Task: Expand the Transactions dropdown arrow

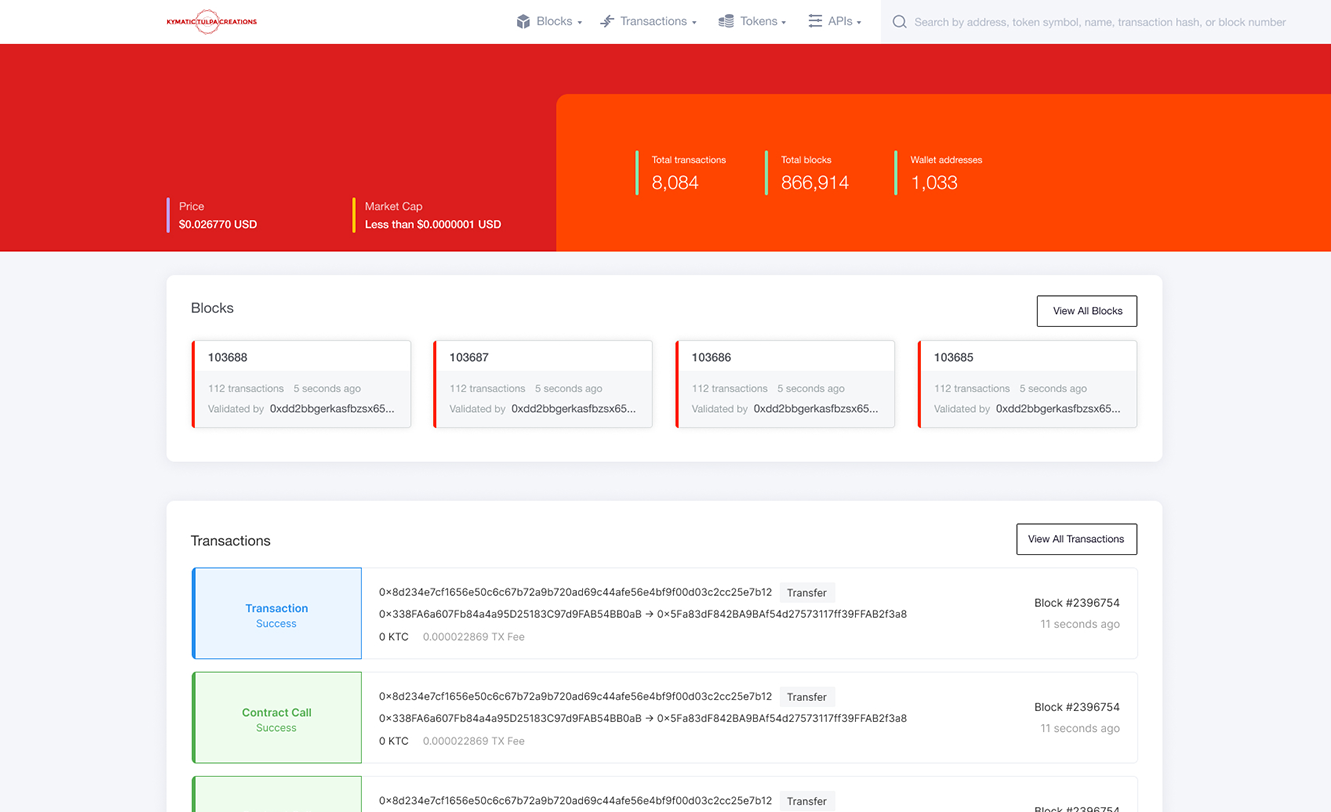Action: (694, 23)
